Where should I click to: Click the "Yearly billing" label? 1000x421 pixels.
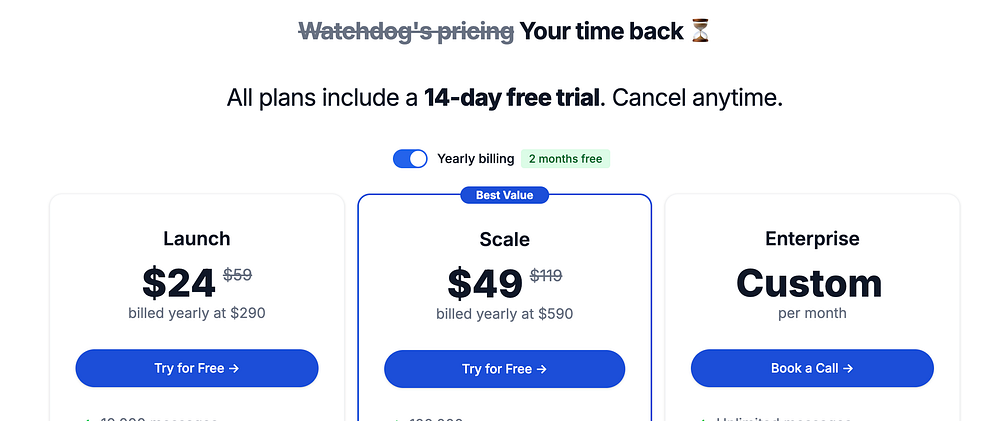coord(475,159)
